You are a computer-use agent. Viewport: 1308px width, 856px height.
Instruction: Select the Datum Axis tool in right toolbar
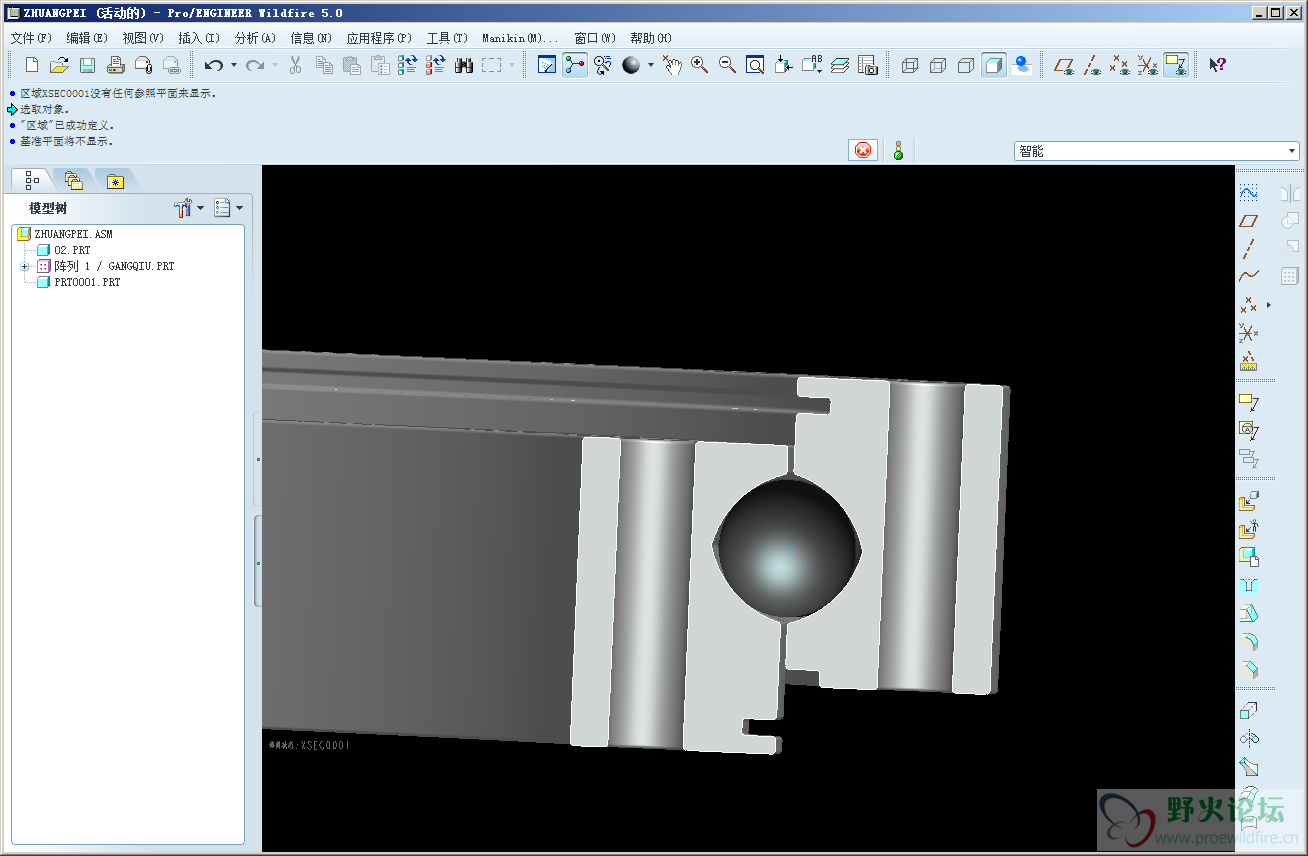(x=1248, y=248)
